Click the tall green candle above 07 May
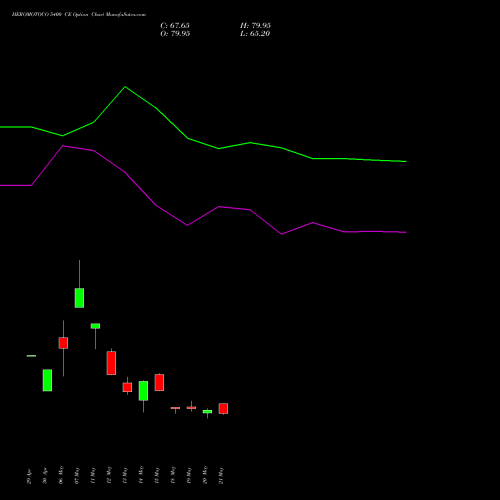Viewport: 500px width, 500px height. 79,298
